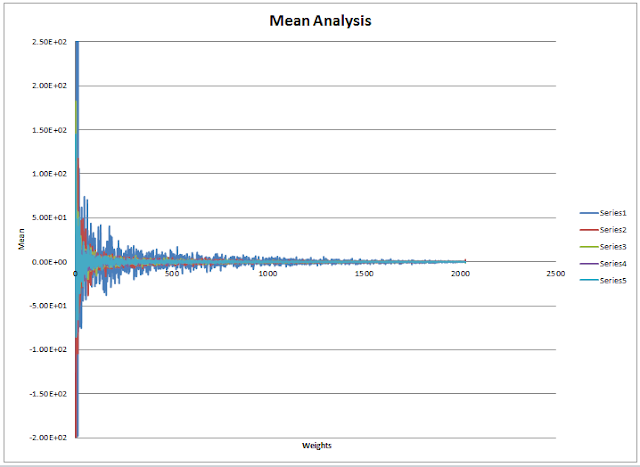Image resolution: width=640 pixels, height=467 pixels.
Task: Select the Mean Analysis chart title
Action: click(320, 20)
